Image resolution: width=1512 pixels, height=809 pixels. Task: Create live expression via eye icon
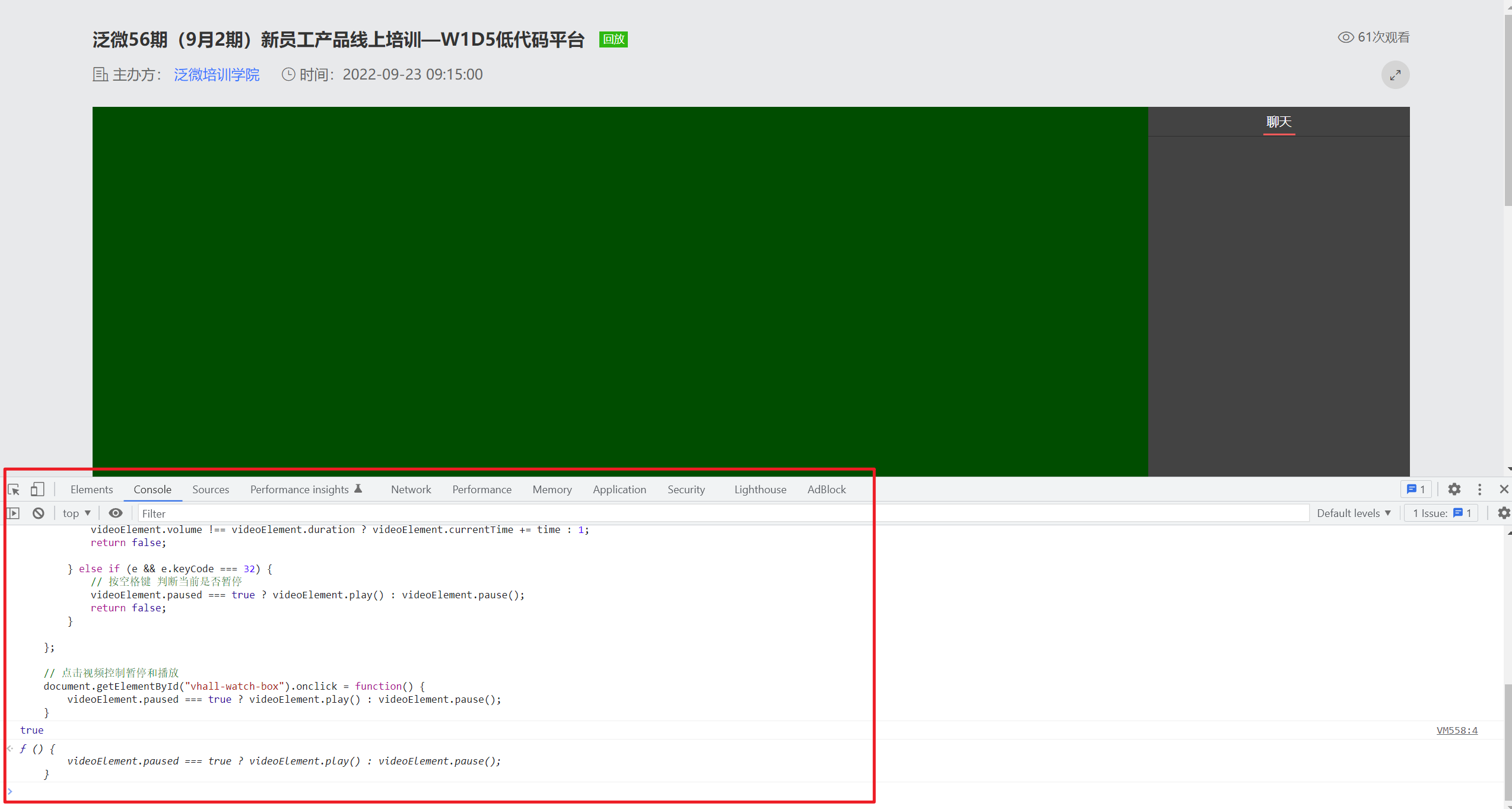pyautogui.click(x=116, y=513)
